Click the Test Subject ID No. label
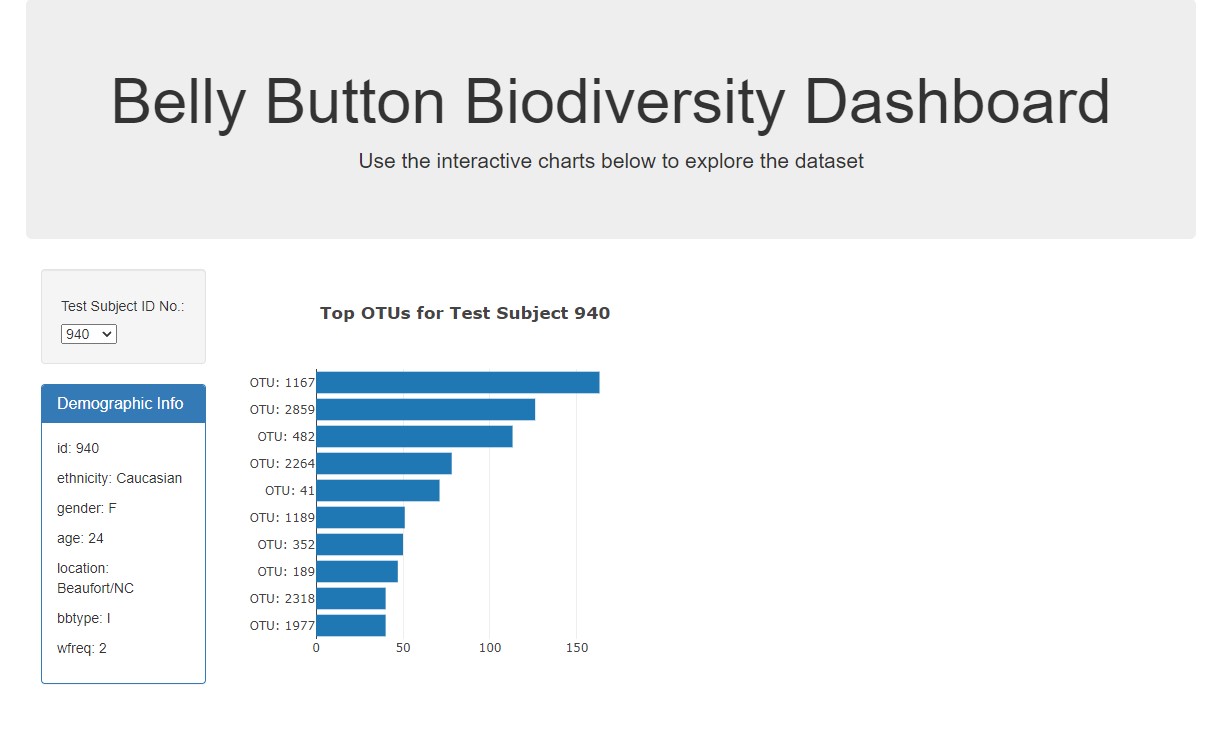 123,306
